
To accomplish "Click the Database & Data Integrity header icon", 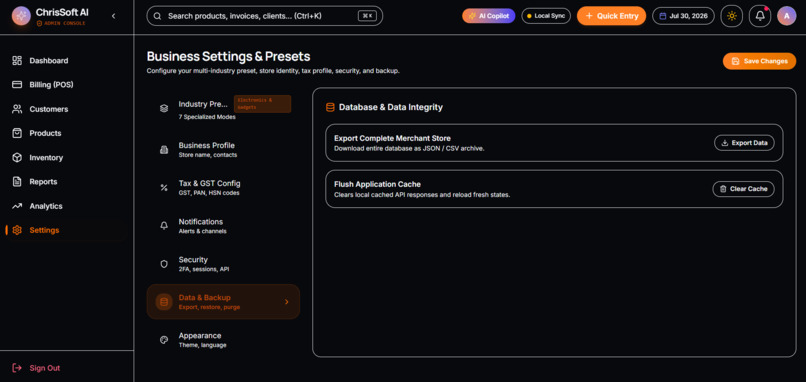I will click(x=331, y=107).
